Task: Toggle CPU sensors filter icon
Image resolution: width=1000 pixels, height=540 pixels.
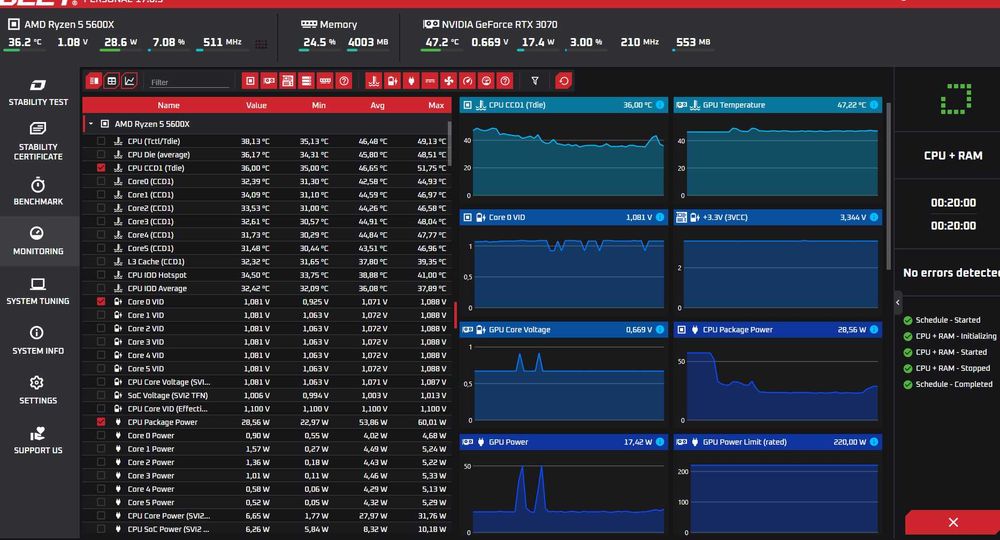Action: tap(250, 81)
